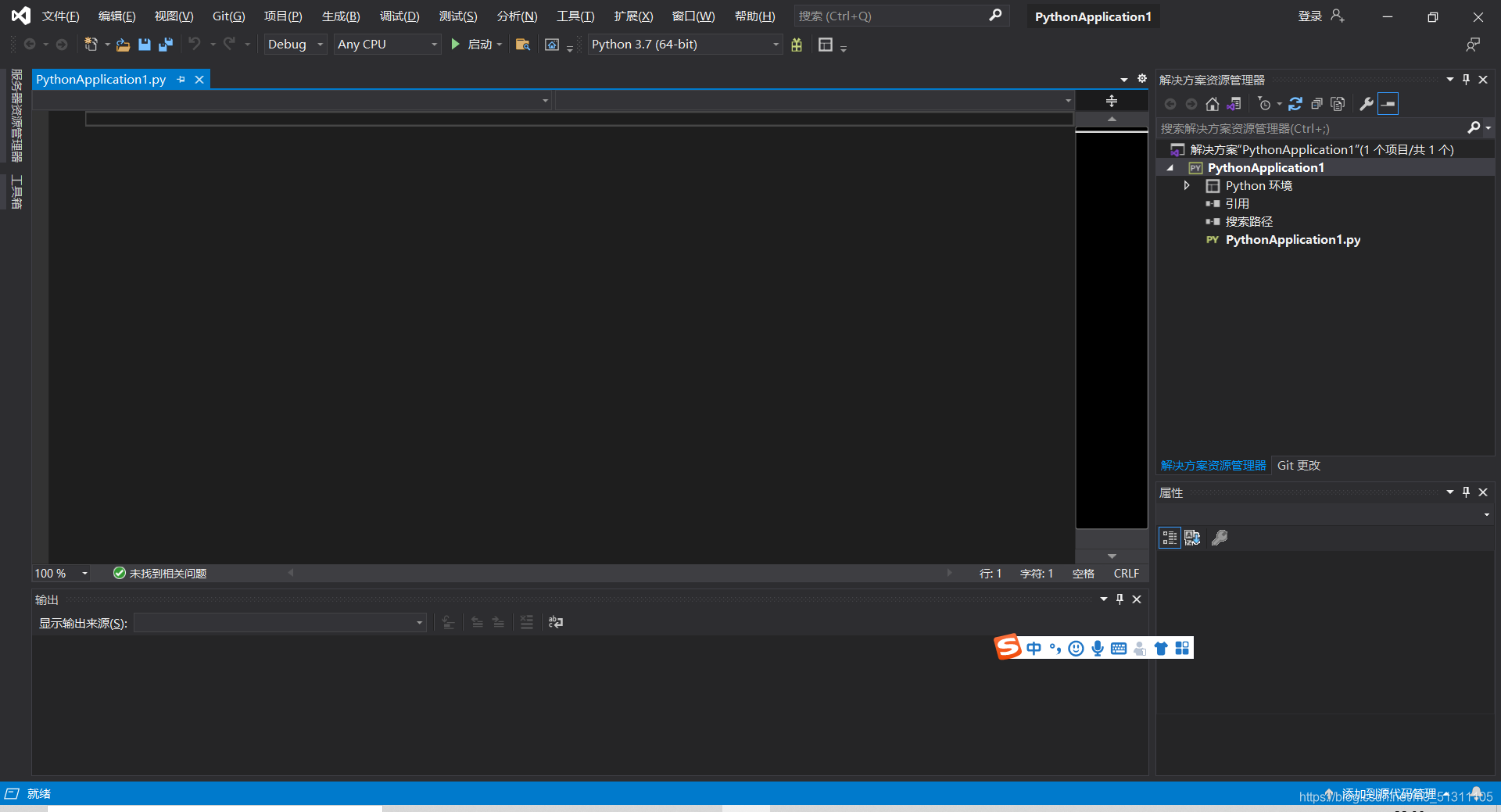Collapse the PythonApplication1 project node

click(1170, 168)
